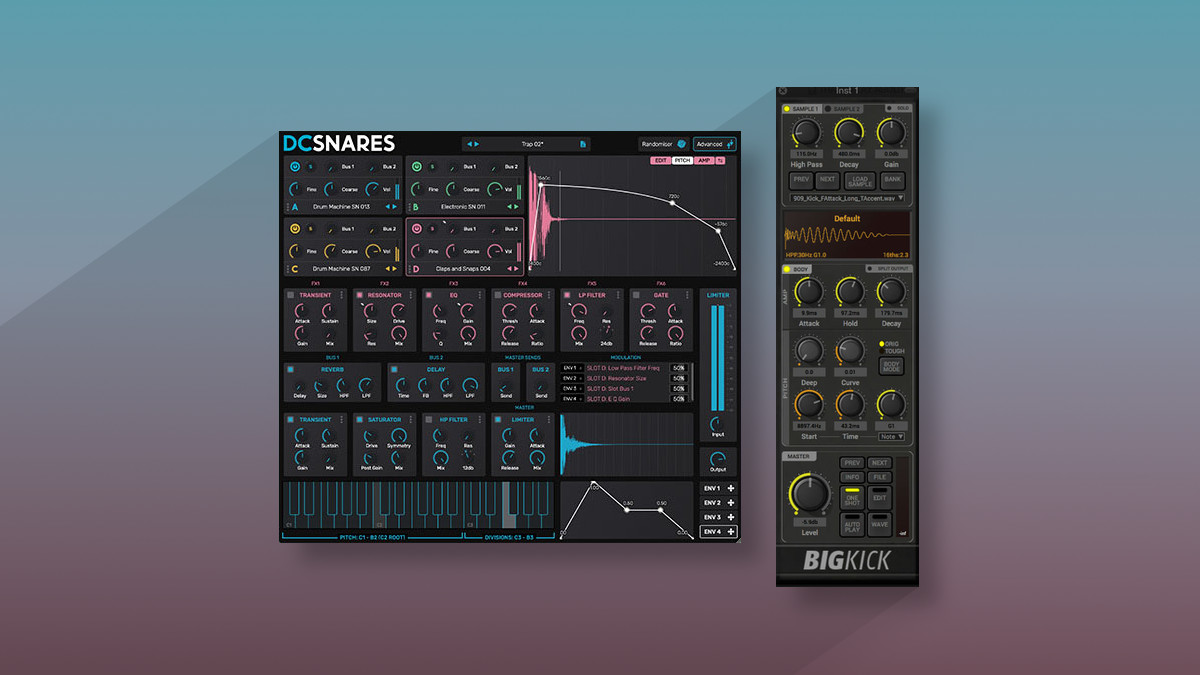Viewport: 1200px width, 675px height.
Task: Toggle power icon on slot A
Action: [x=296, y=167]
